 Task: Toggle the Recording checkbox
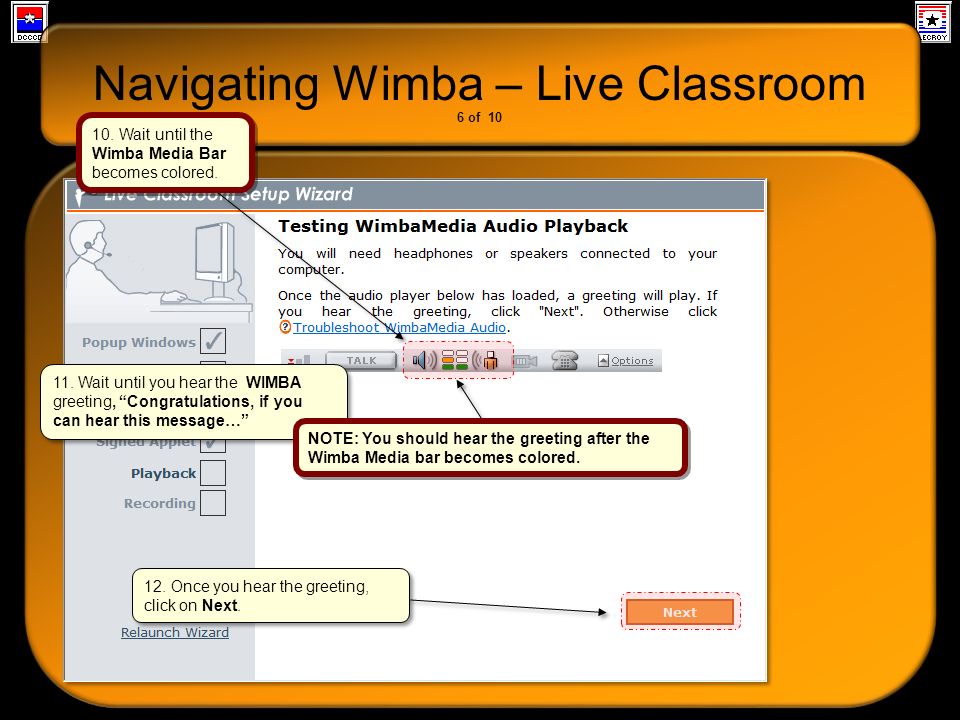212,503
